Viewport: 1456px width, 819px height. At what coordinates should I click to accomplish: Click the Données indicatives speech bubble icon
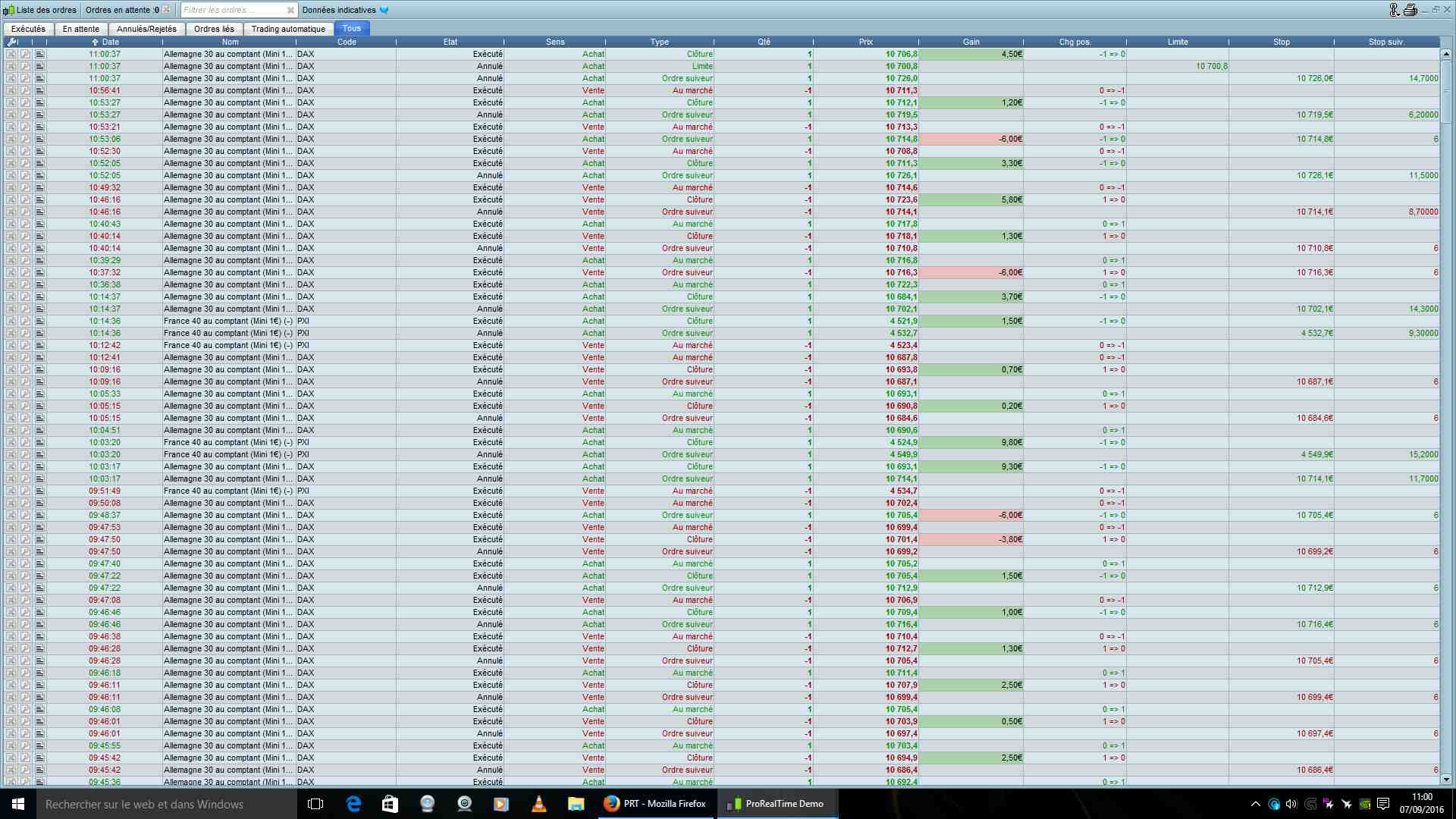[x=384, y=10]
